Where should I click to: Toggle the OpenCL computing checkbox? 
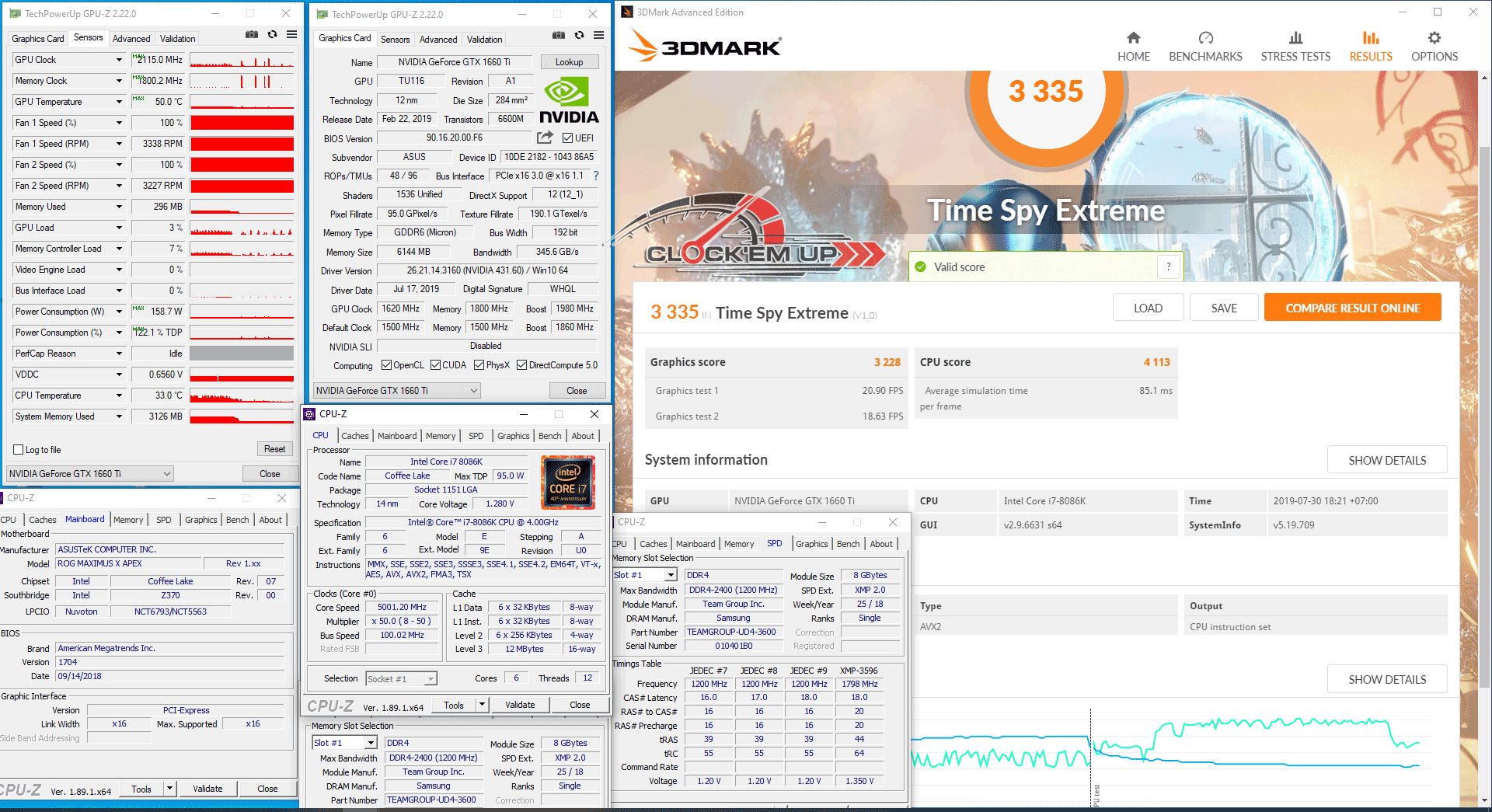[x=386, y=365]
